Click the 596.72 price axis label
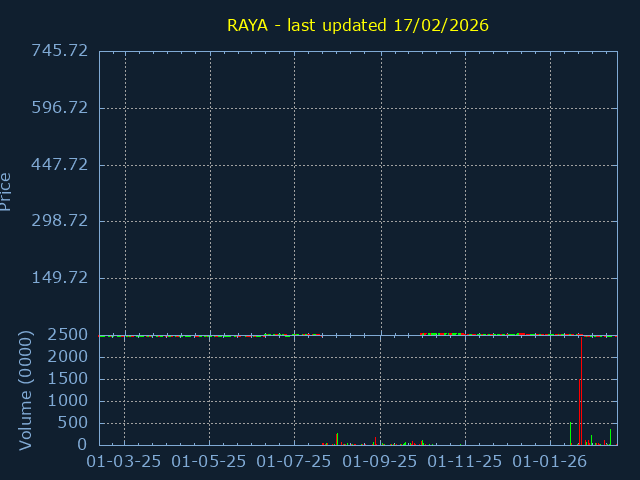640x480 pixels. click(60, 108)
